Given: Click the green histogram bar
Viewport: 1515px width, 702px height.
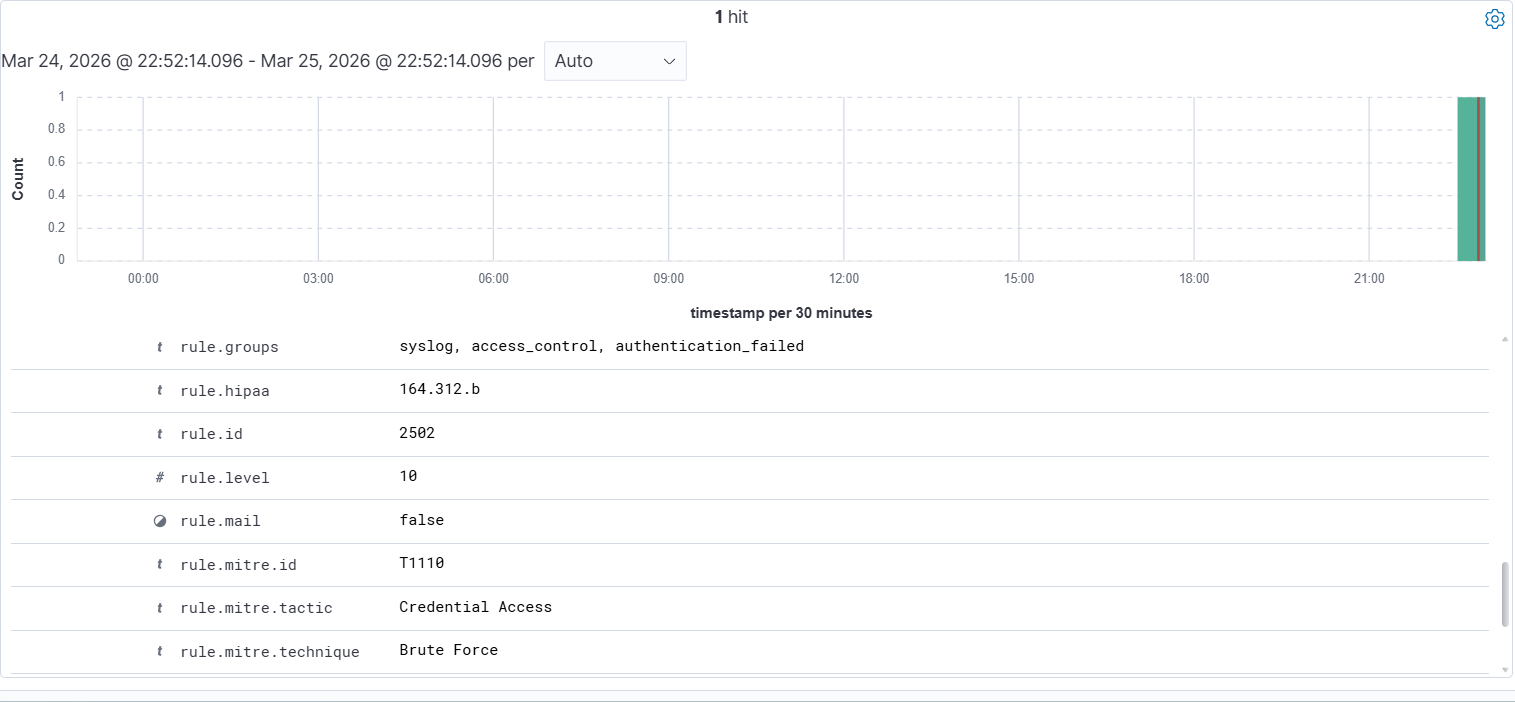Looking at the screenshot, I should [x=1471, y=179].
